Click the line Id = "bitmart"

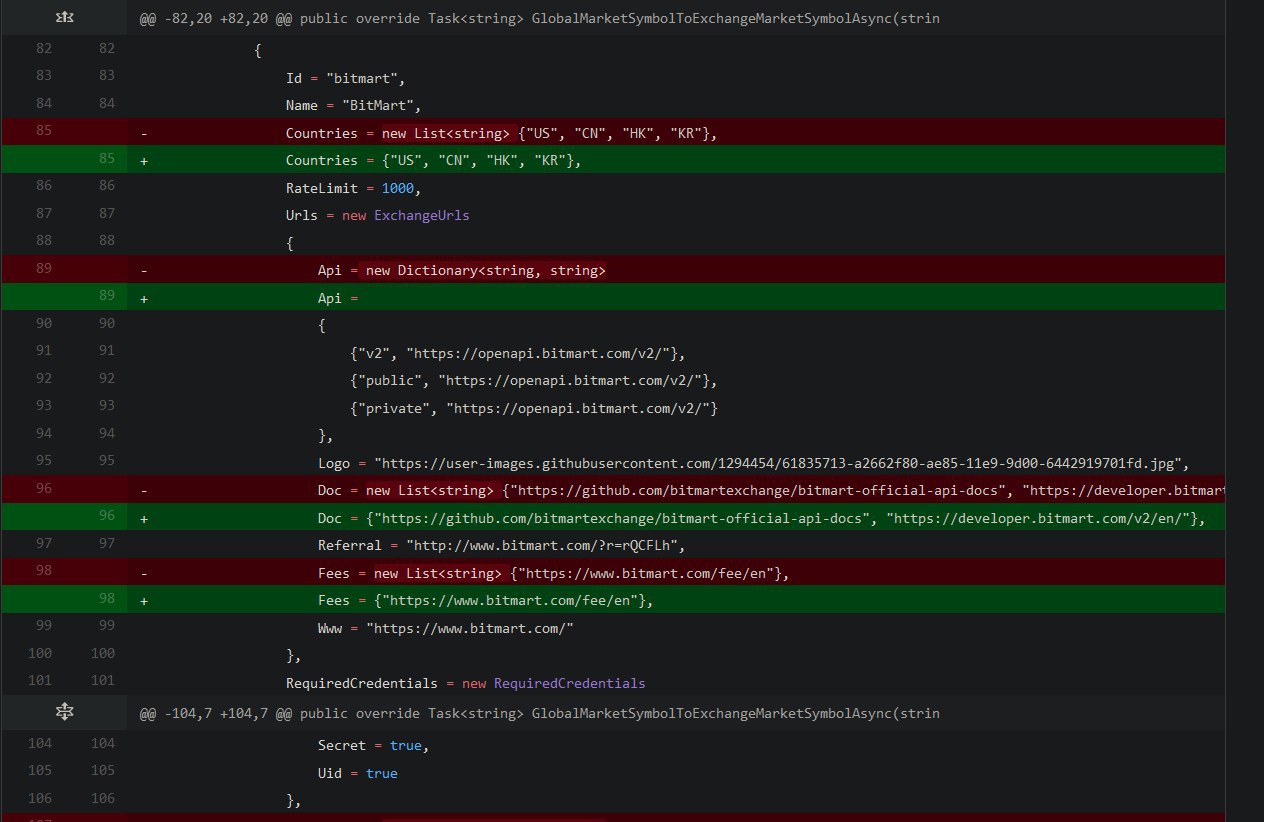tap(346, 78)
